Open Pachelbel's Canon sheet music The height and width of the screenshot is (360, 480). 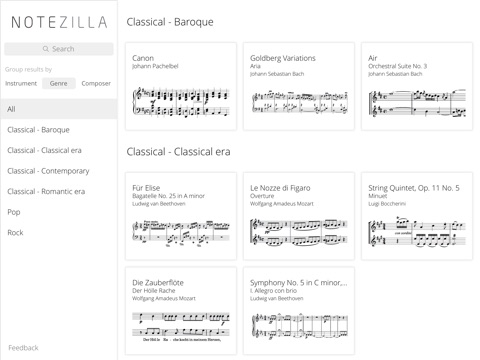pos(181,86)
